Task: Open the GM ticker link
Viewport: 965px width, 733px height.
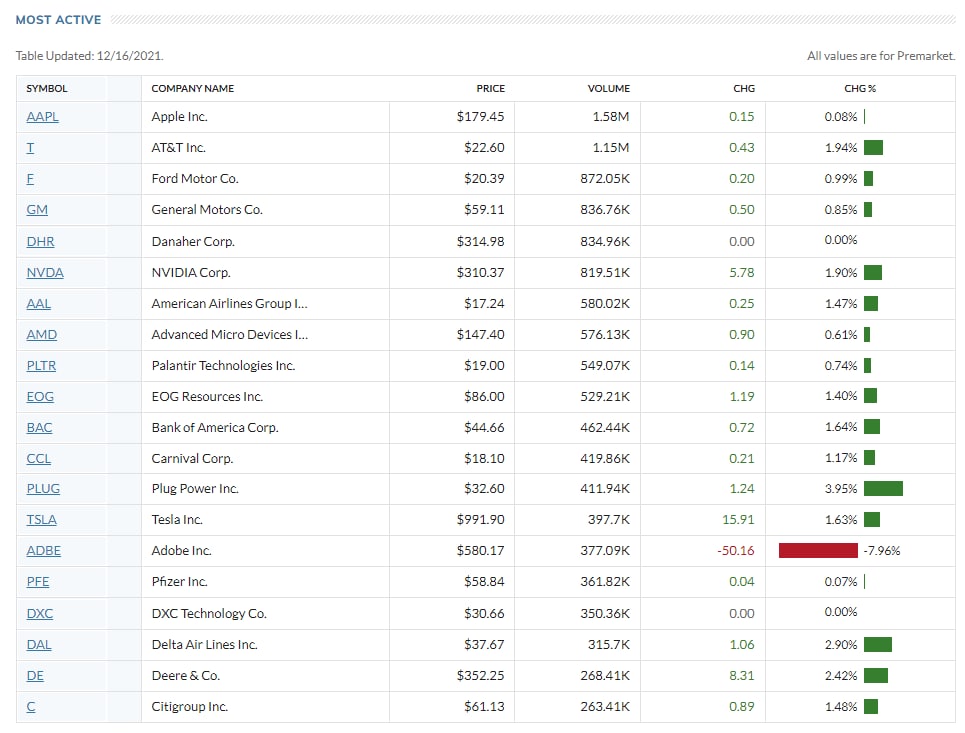Action: click(x=37, y=209)
